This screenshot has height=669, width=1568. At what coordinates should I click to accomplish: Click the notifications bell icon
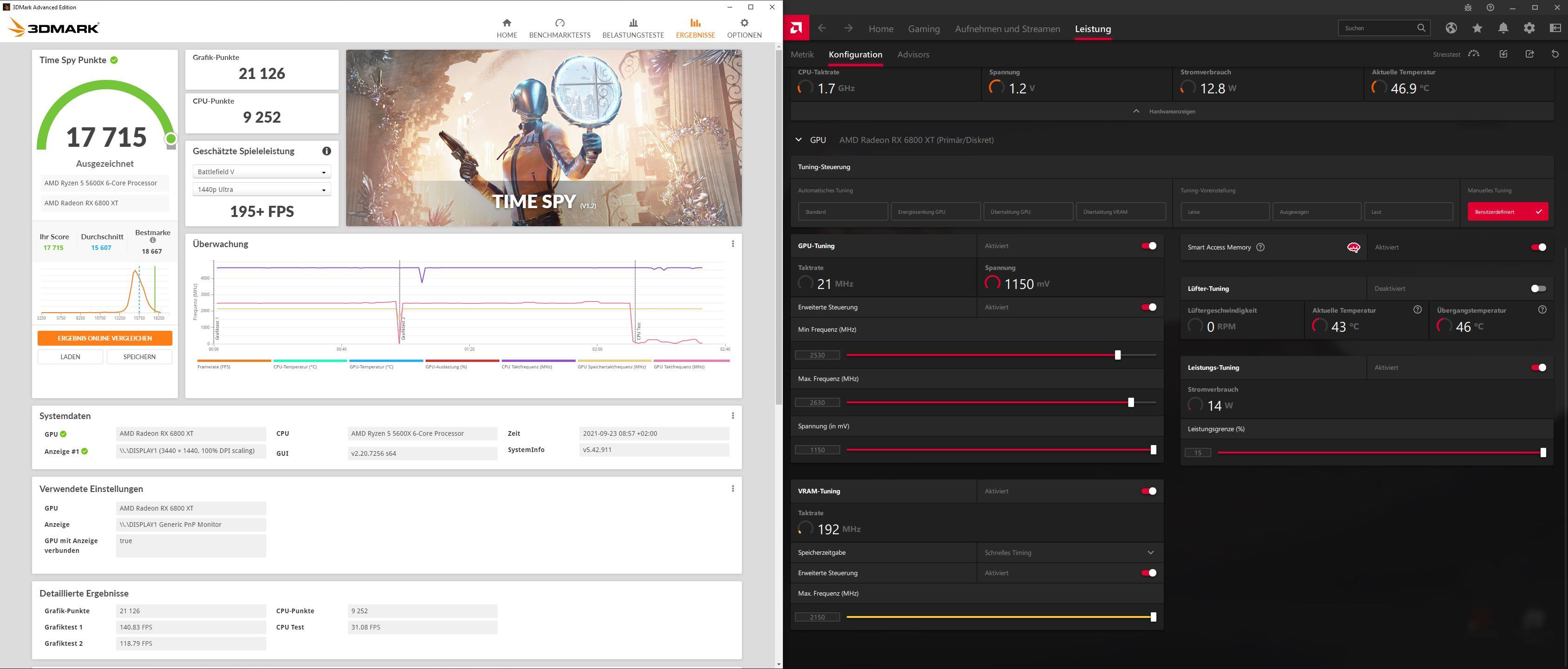pos(1503,28)
